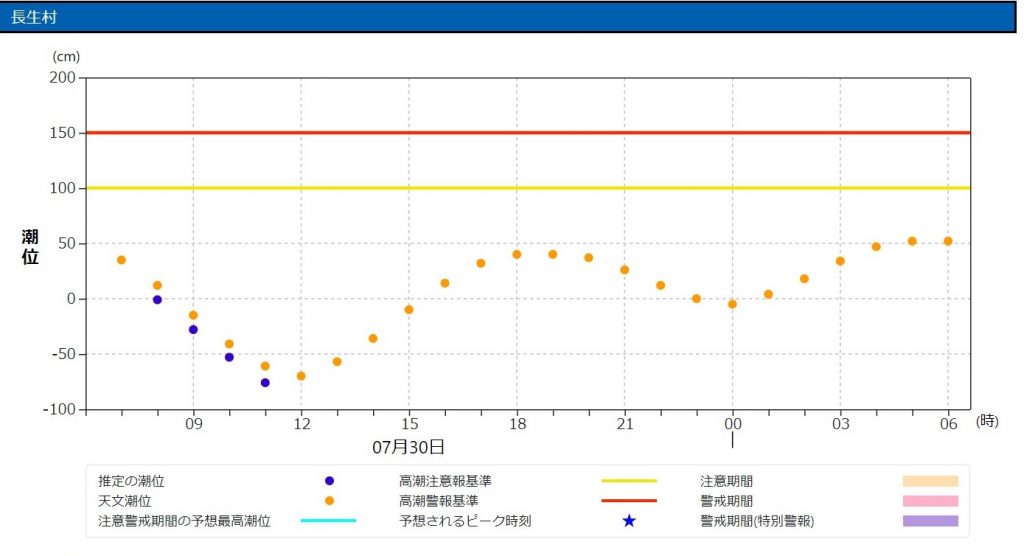1024x556 pixels.
Task: Select the orange astronomical tide point at 03 hour
Action: 840,261
